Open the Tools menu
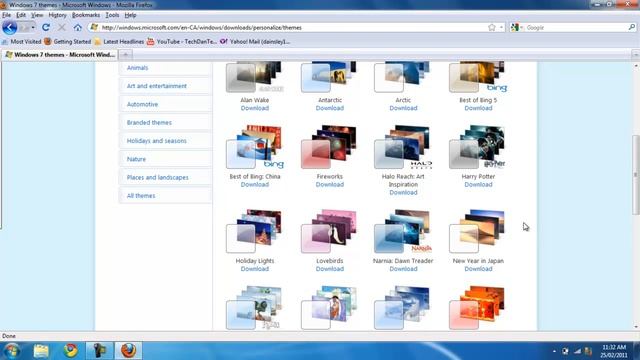 (112, 15)
